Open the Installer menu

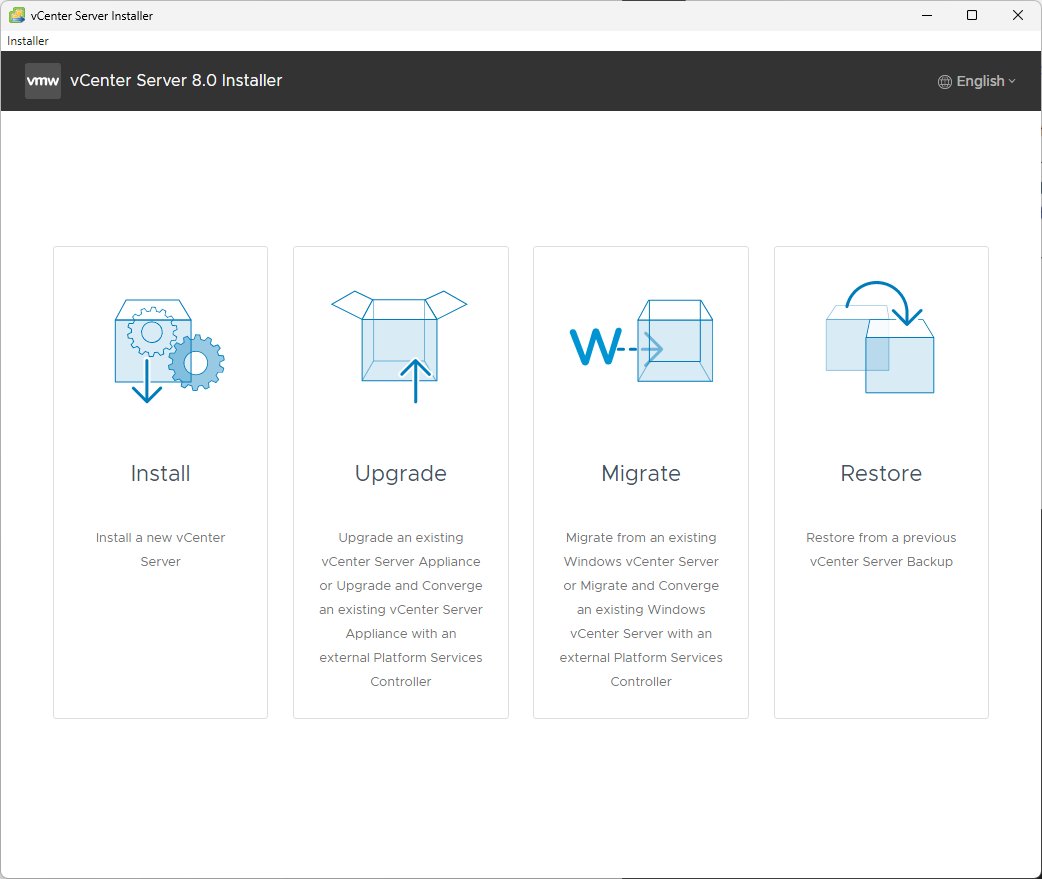tap(28, 41)
